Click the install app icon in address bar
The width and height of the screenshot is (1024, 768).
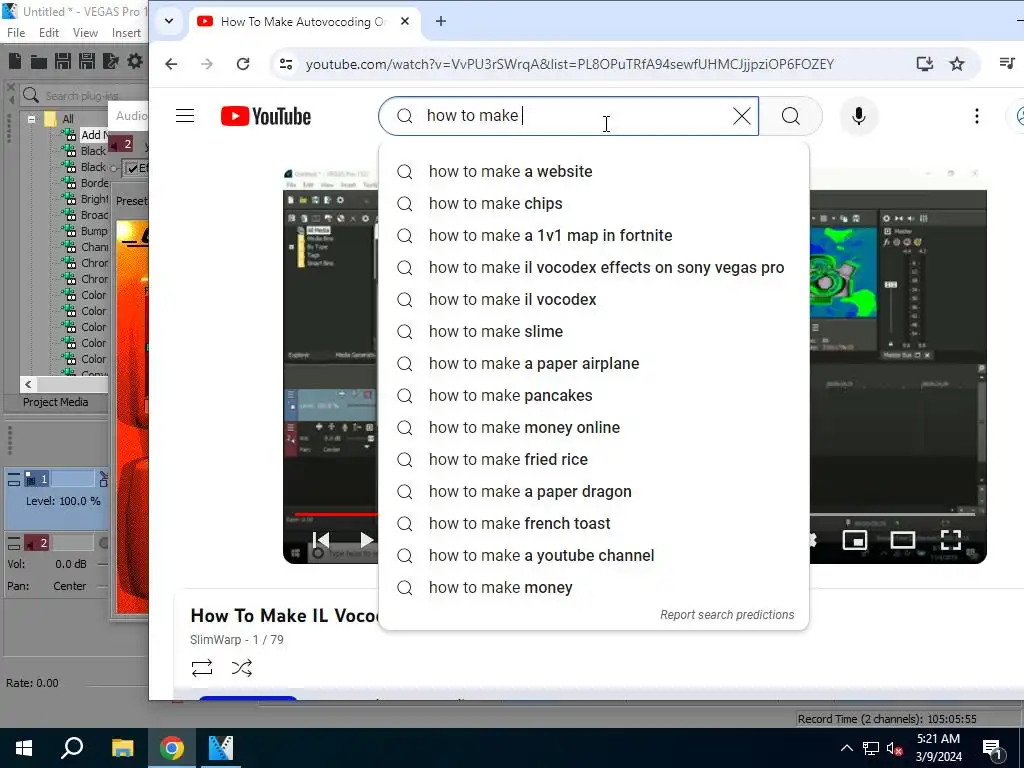tap(924, 64)
